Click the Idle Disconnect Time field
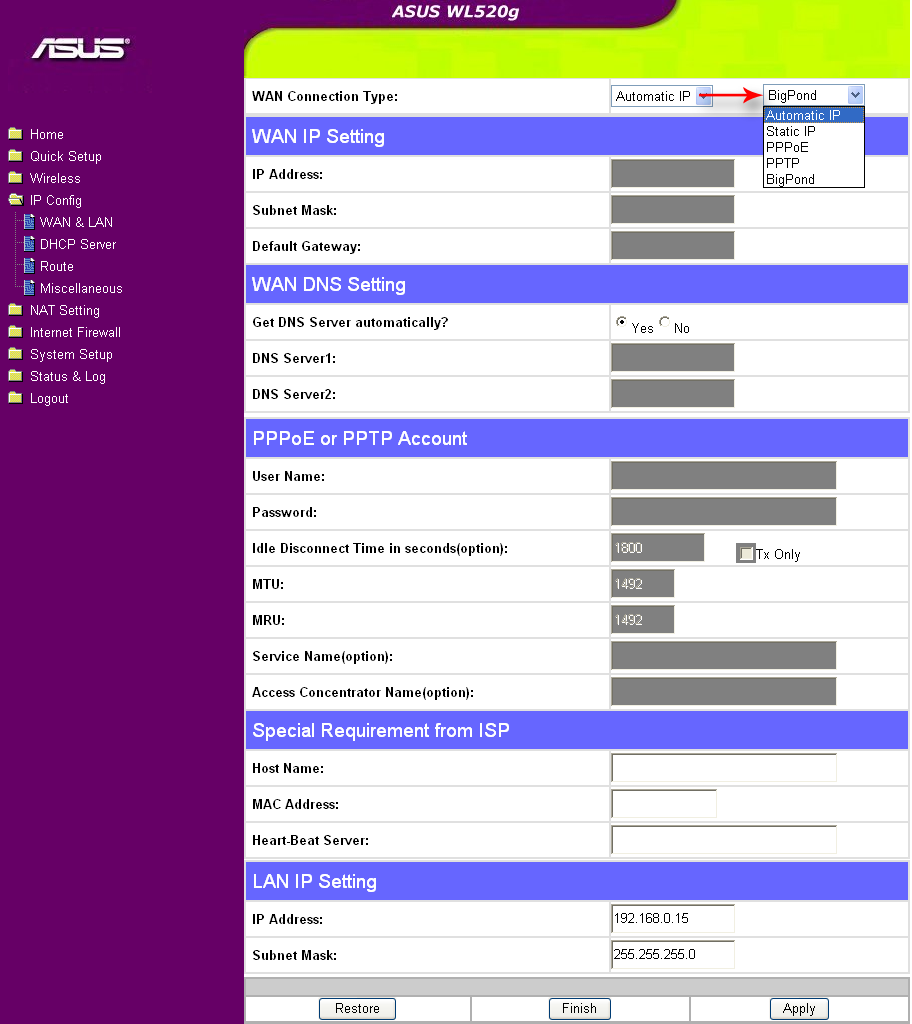The image size is (912, 1024). click(x=657, y=547)
